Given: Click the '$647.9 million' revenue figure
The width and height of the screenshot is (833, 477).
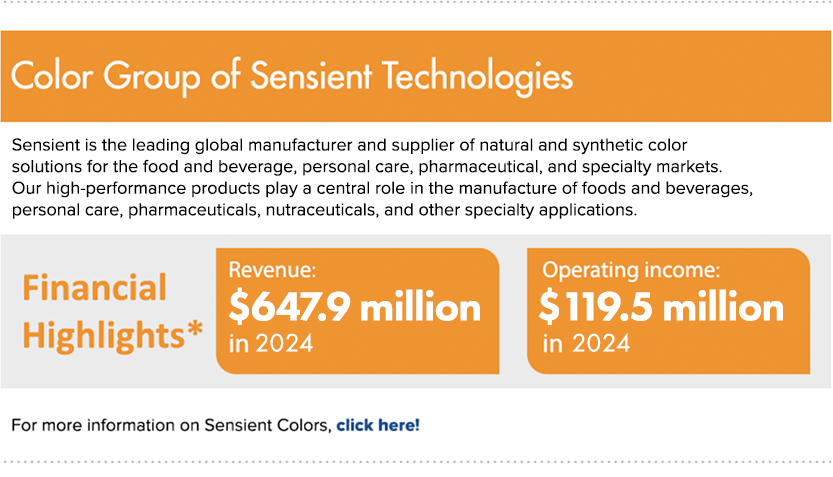Looking at the screenshot, I should [355, 307].
